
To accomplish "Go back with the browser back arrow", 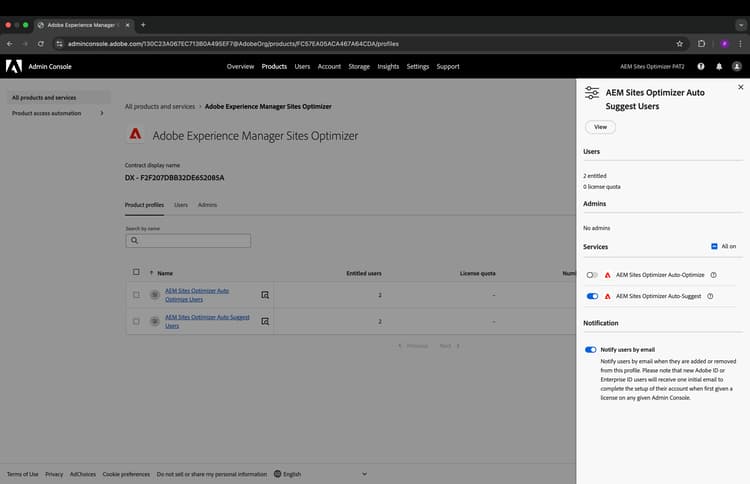I will (10, 44).
